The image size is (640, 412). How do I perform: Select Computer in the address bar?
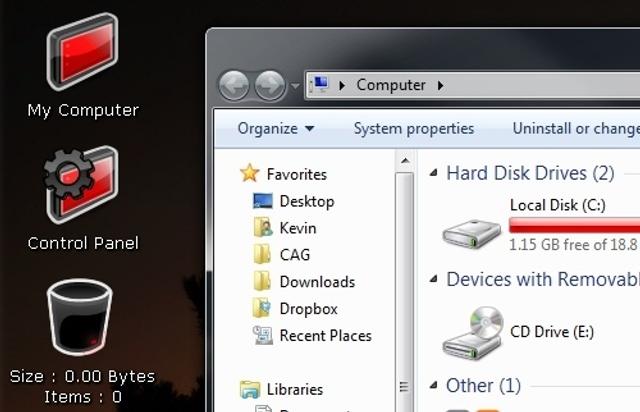click(391, 85)
